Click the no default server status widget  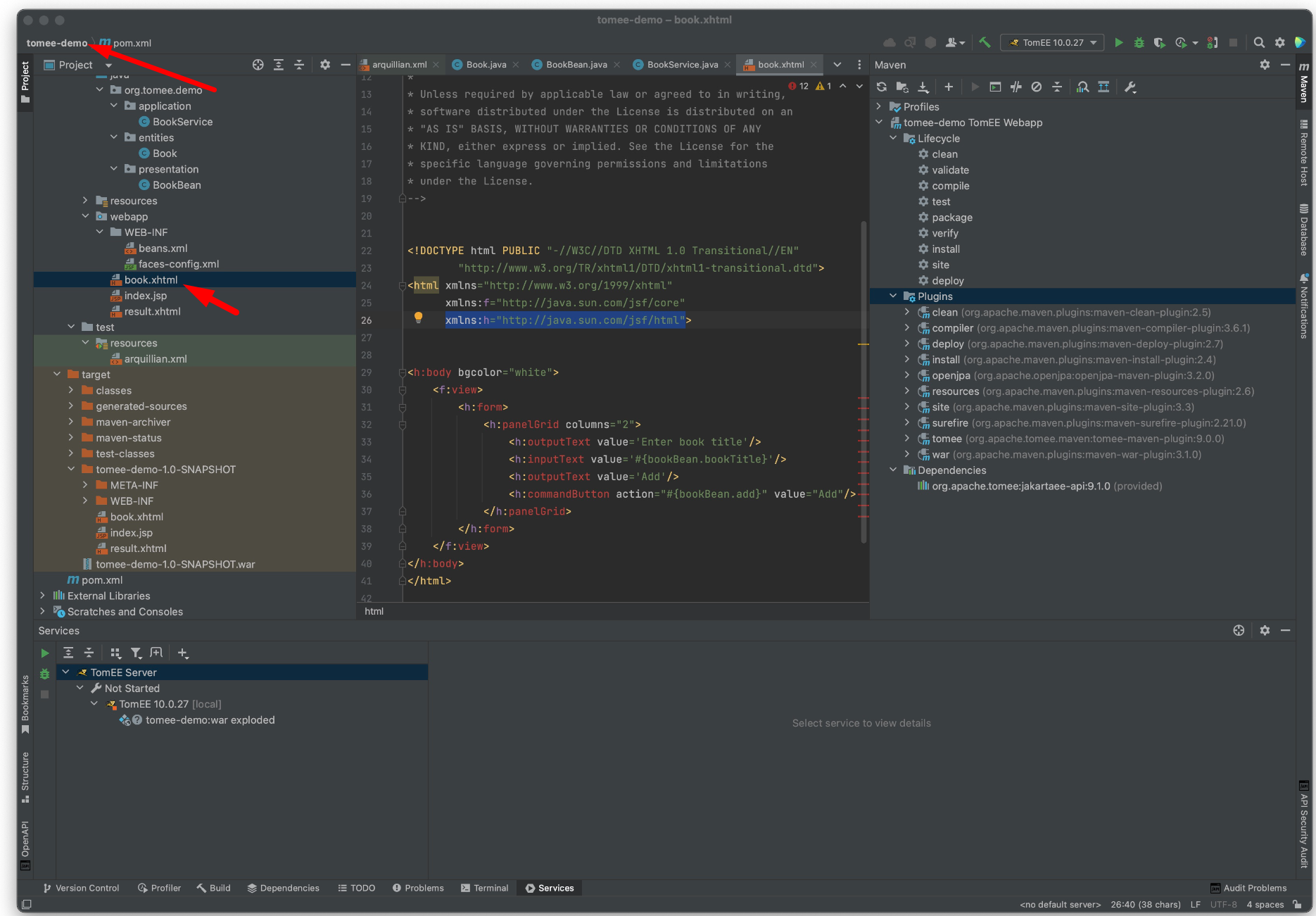pyautogui.click(x=1060, y=905)
